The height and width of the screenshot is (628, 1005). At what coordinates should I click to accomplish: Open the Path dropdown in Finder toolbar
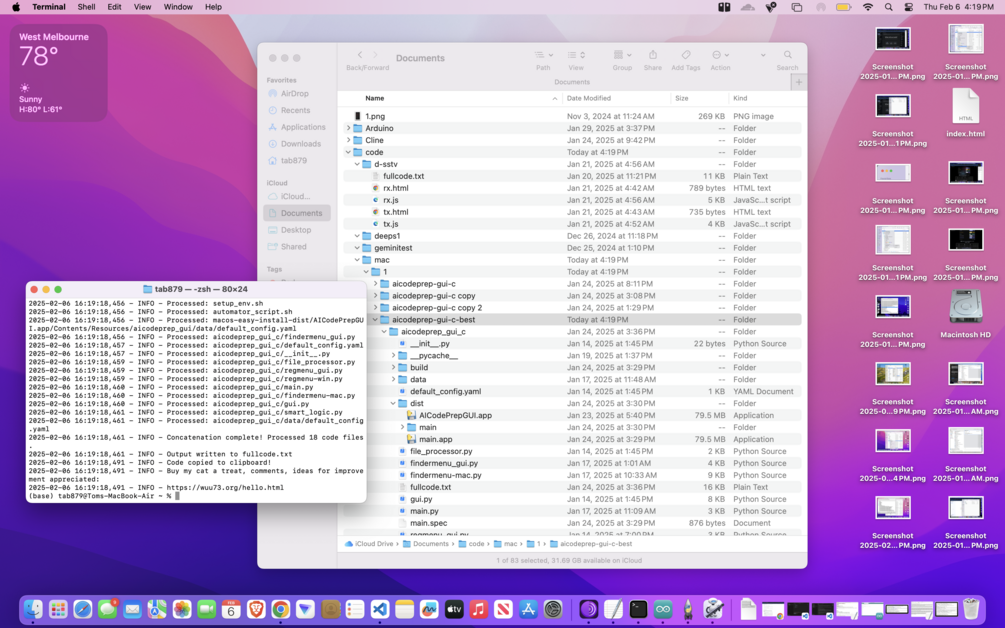pyautogui.click(x=544, y=55)
